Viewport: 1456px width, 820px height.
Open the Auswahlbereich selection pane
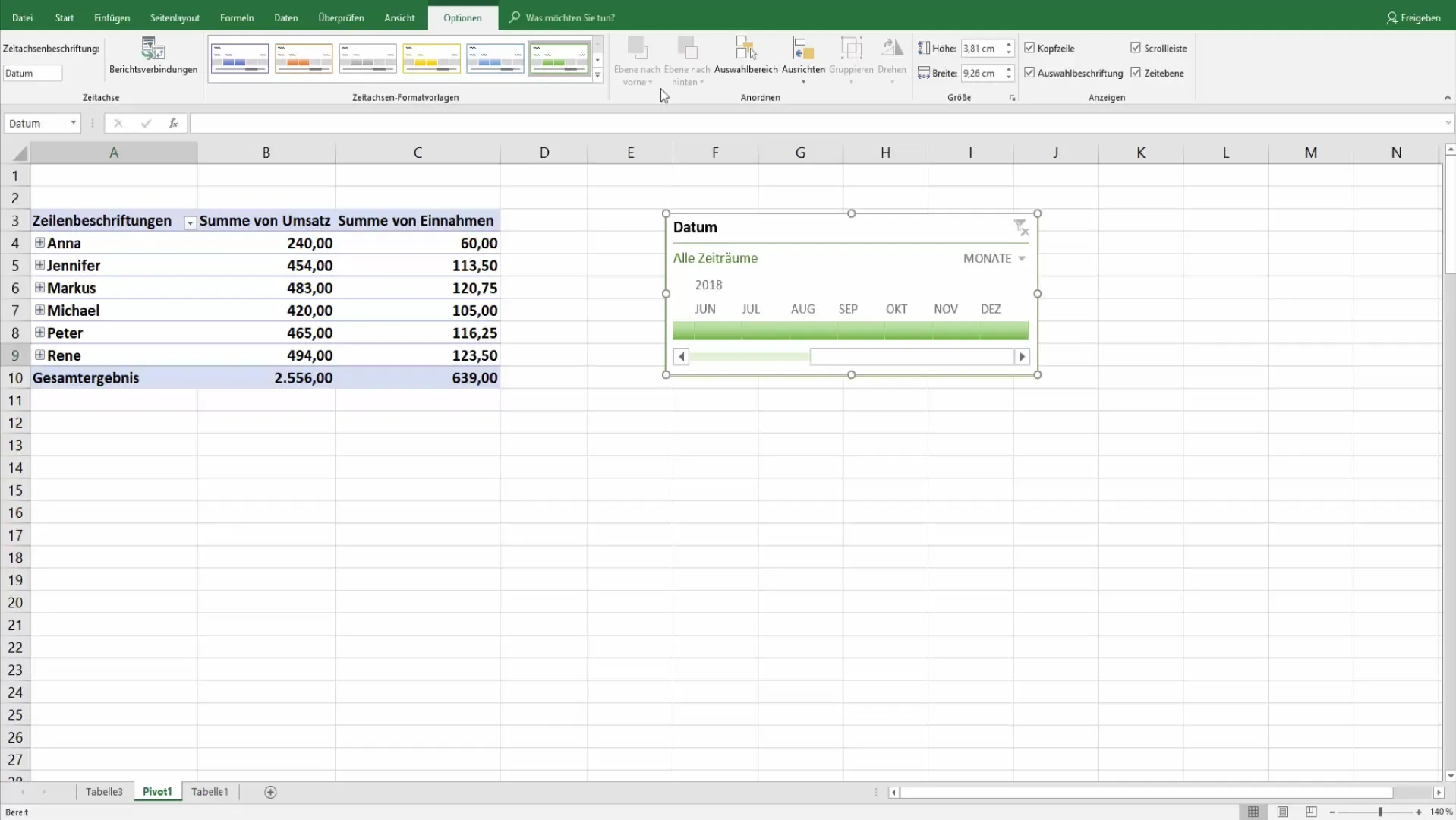pos(746,56)
